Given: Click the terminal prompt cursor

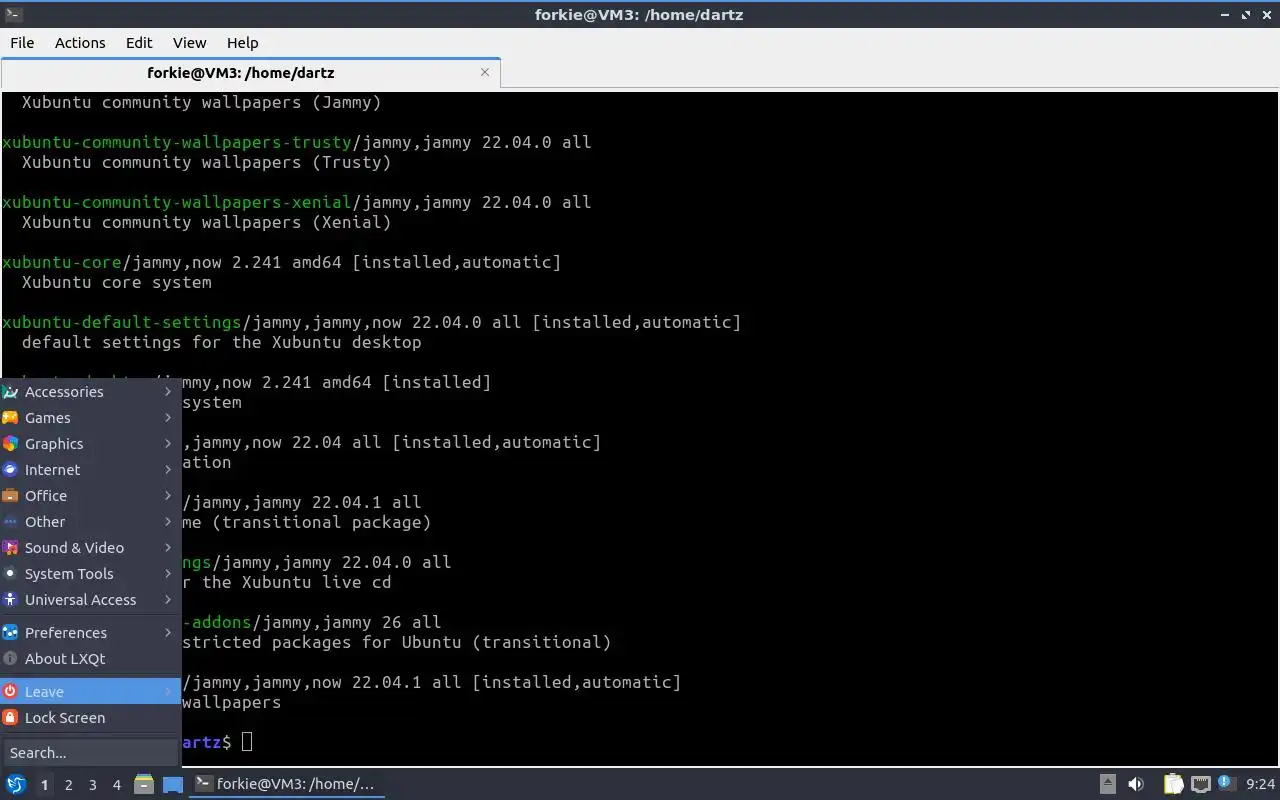Looking at the screenshot, I should tap(247, 742).
